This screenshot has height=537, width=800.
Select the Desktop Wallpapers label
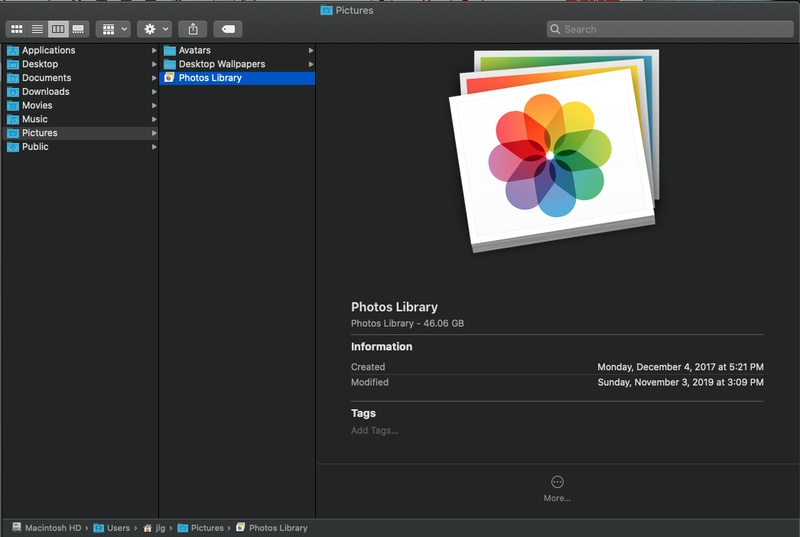222,64
